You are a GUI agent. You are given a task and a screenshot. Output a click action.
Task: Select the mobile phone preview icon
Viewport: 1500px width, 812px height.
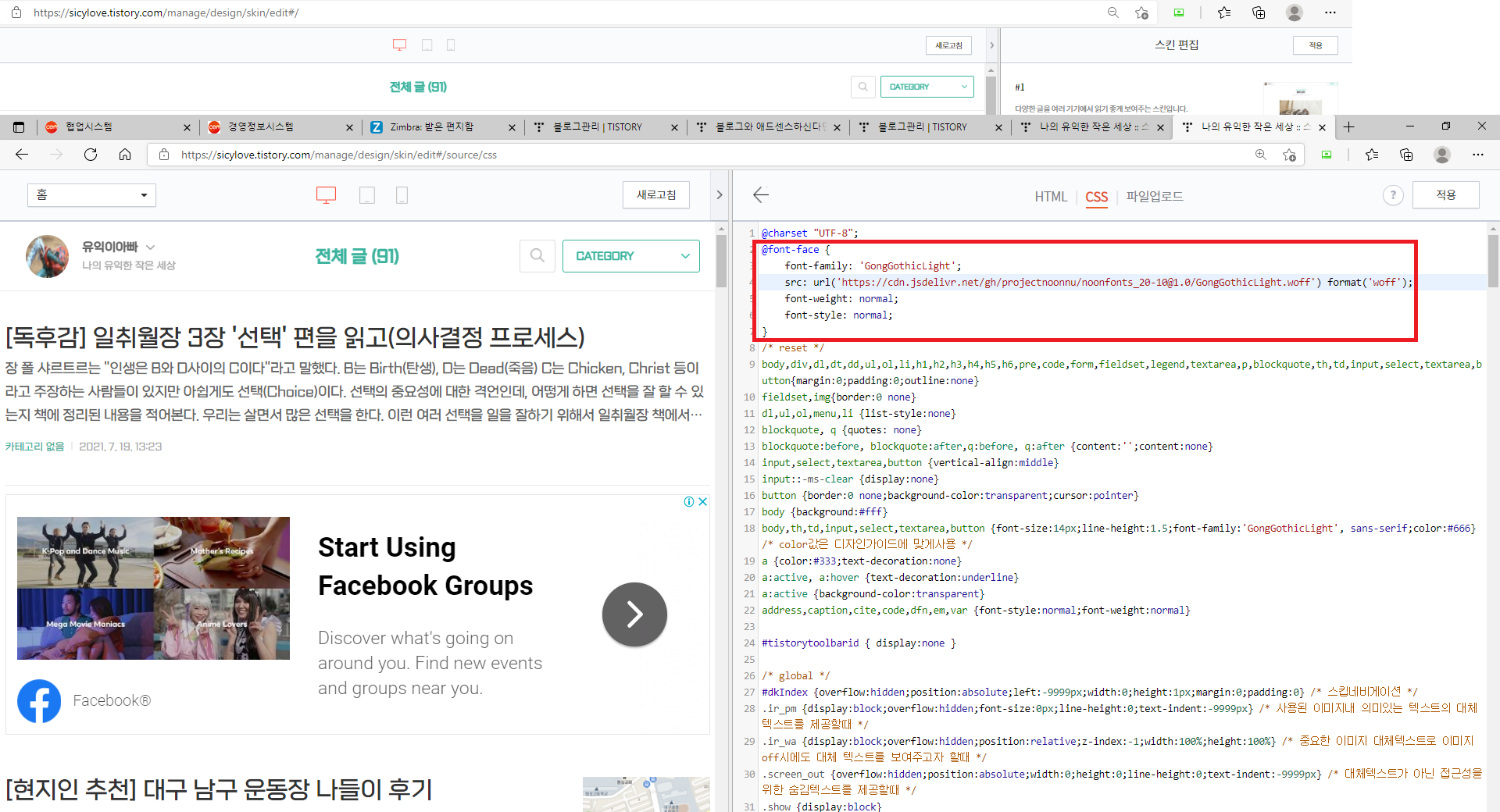tap(402, 195)
